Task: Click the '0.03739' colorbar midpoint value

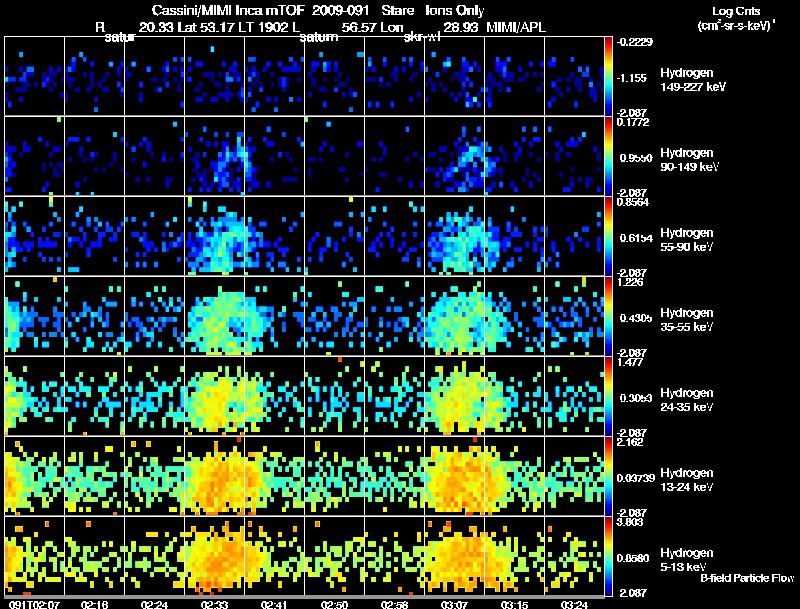Action: tap(635, 478)
